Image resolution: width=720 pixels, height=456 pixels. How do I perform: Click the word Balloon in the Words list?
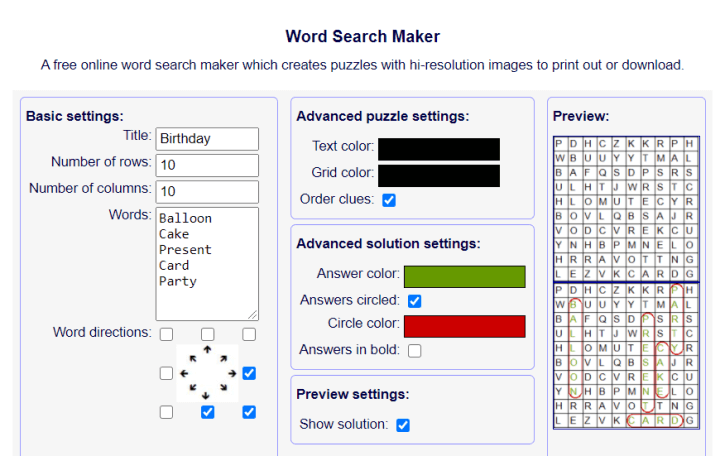pos(186,219)
